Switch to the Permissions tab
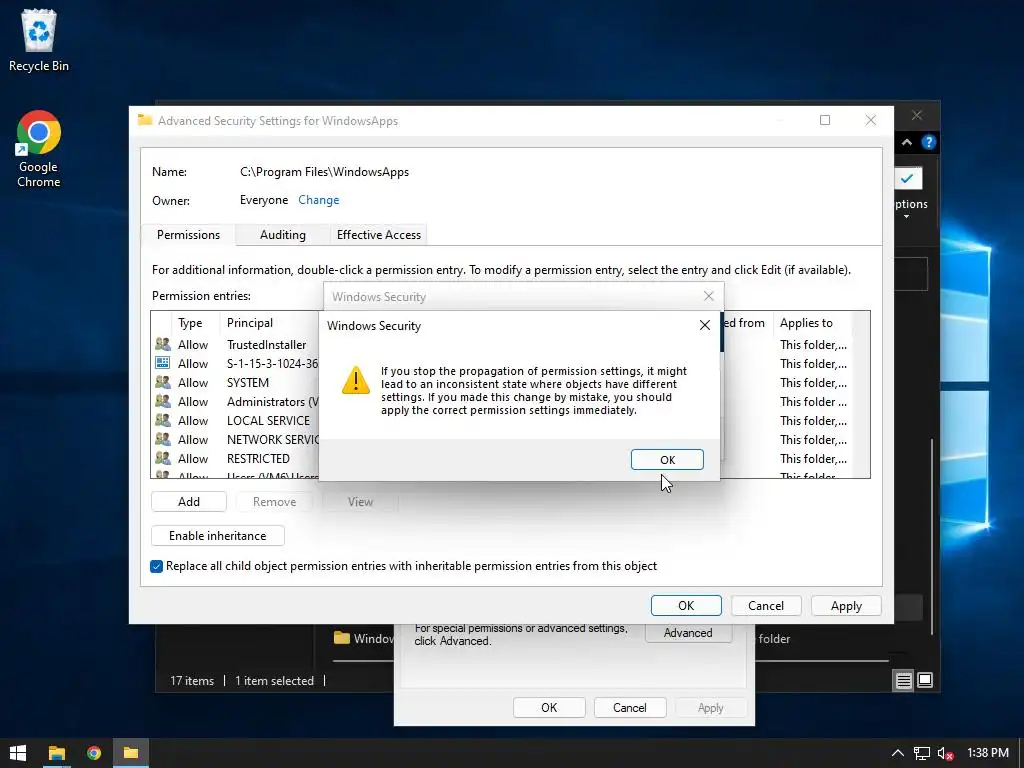Screen dimensions: 1024x768 pyautogui.click(x=188, y=234)
